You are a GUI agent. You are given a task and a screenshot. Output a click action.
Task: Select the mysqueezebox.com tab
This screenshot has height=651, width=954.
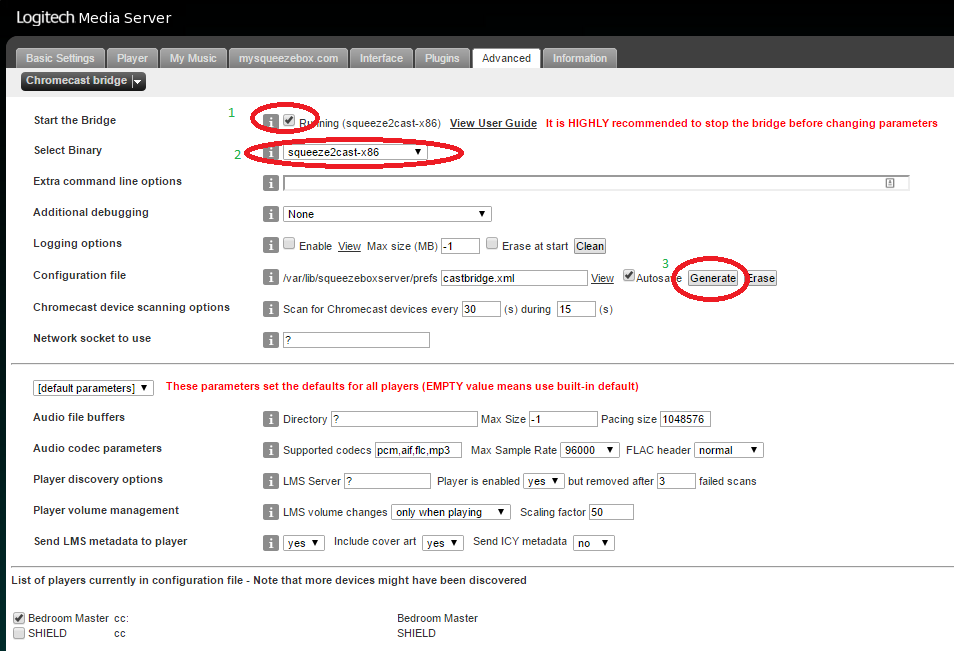pyautogui.click(x=288, y=58)
